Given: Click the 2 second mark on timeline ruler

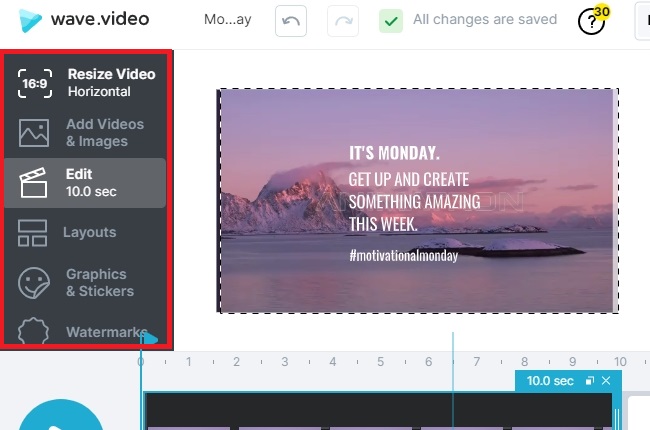Looking at the screenshot, I should click(x=236, y=362).
